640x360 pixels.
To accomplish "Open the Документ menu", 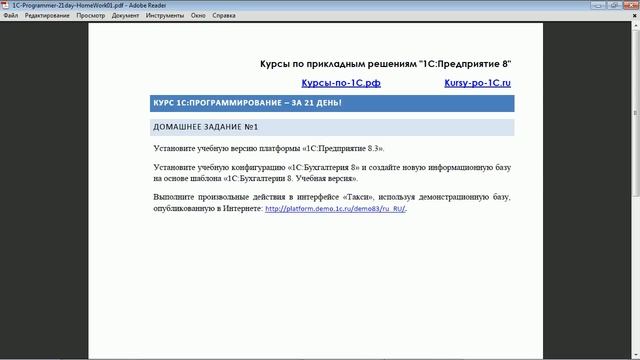I will 125,16.
